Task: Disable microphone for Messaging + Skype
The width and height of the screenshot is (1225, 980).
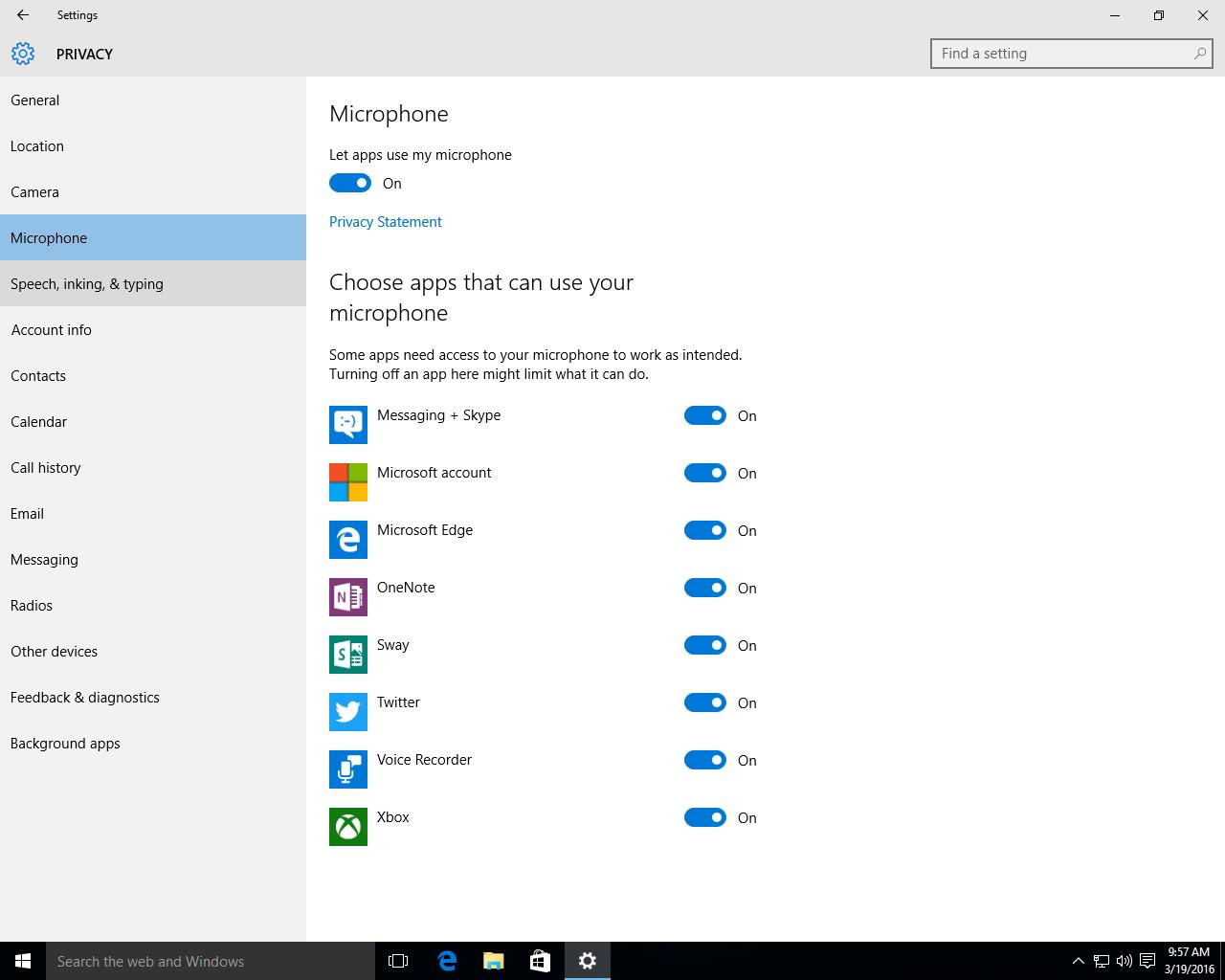Action: coord(705,415)
